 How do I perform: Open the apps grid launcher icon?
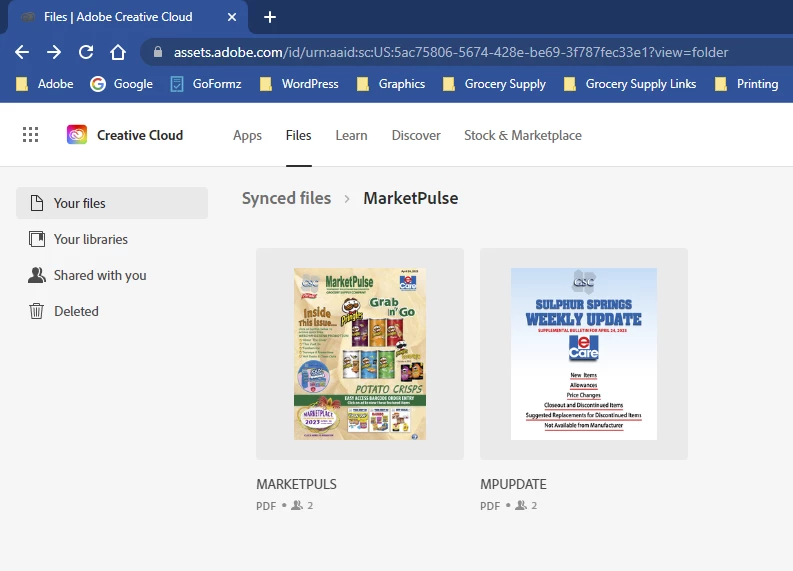click(30, 135)
